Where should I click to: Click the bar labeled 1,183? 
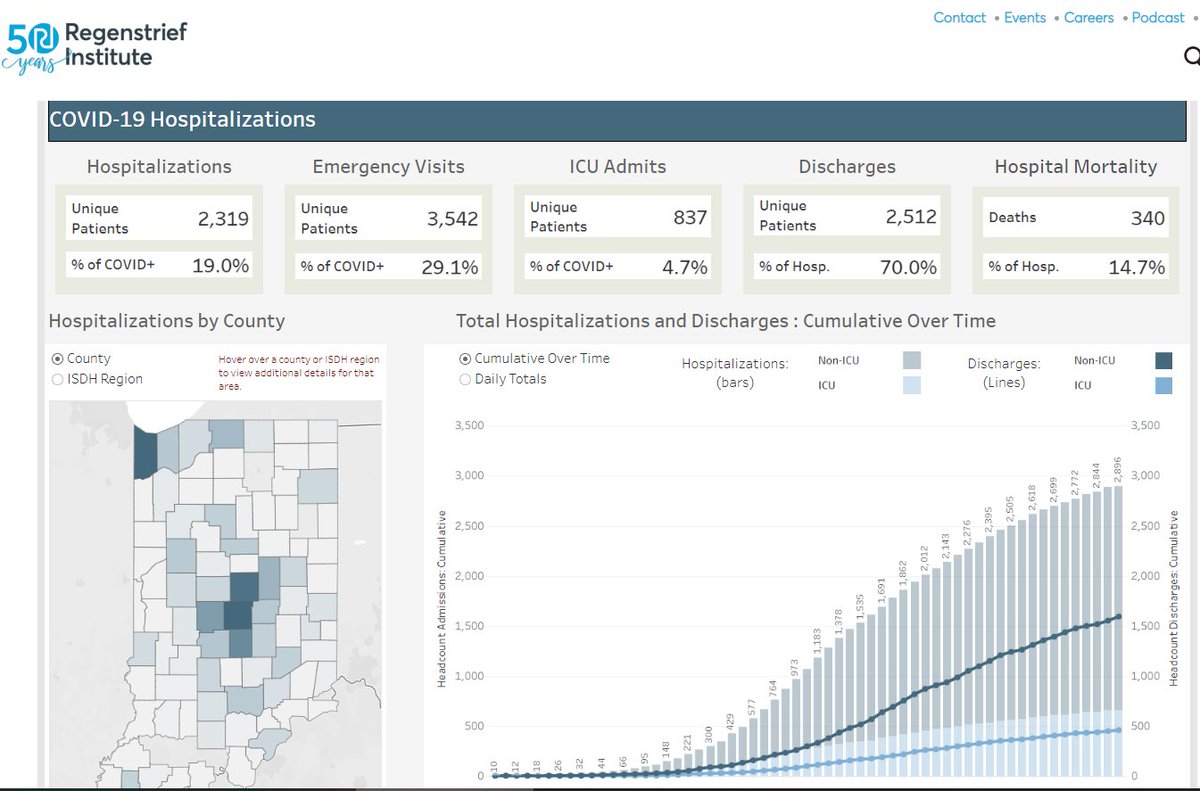coord(817,718)
